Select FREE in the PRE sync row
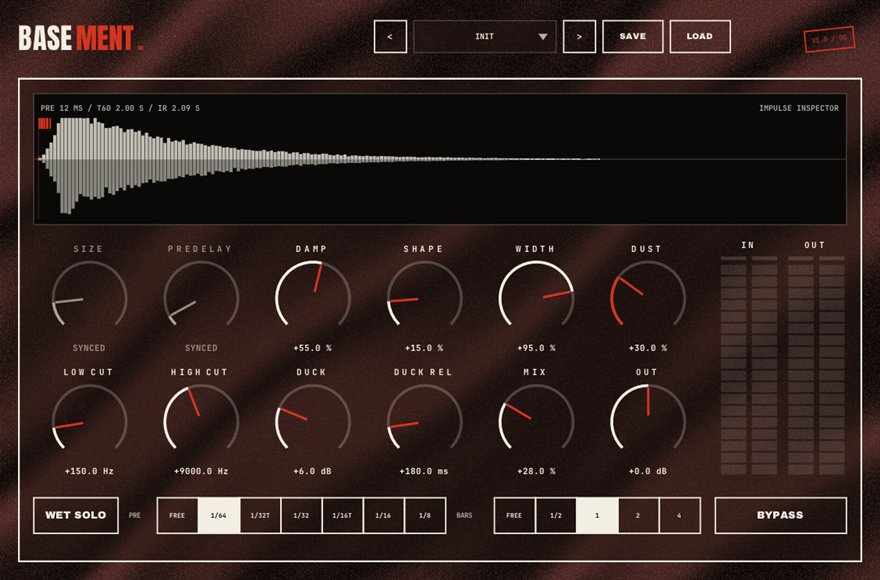This screenshot has width=880, height=580. point(177,515)
